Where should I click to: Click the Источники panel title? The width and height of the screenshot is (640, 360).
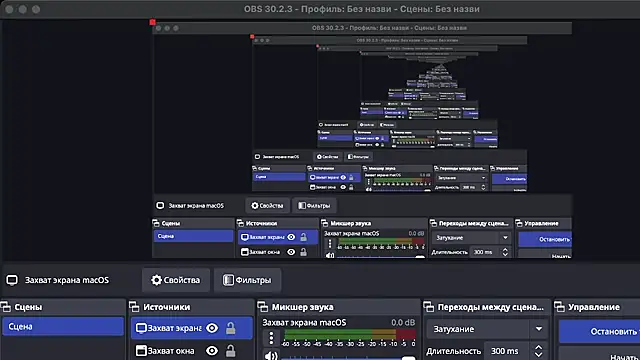(167, 307)
